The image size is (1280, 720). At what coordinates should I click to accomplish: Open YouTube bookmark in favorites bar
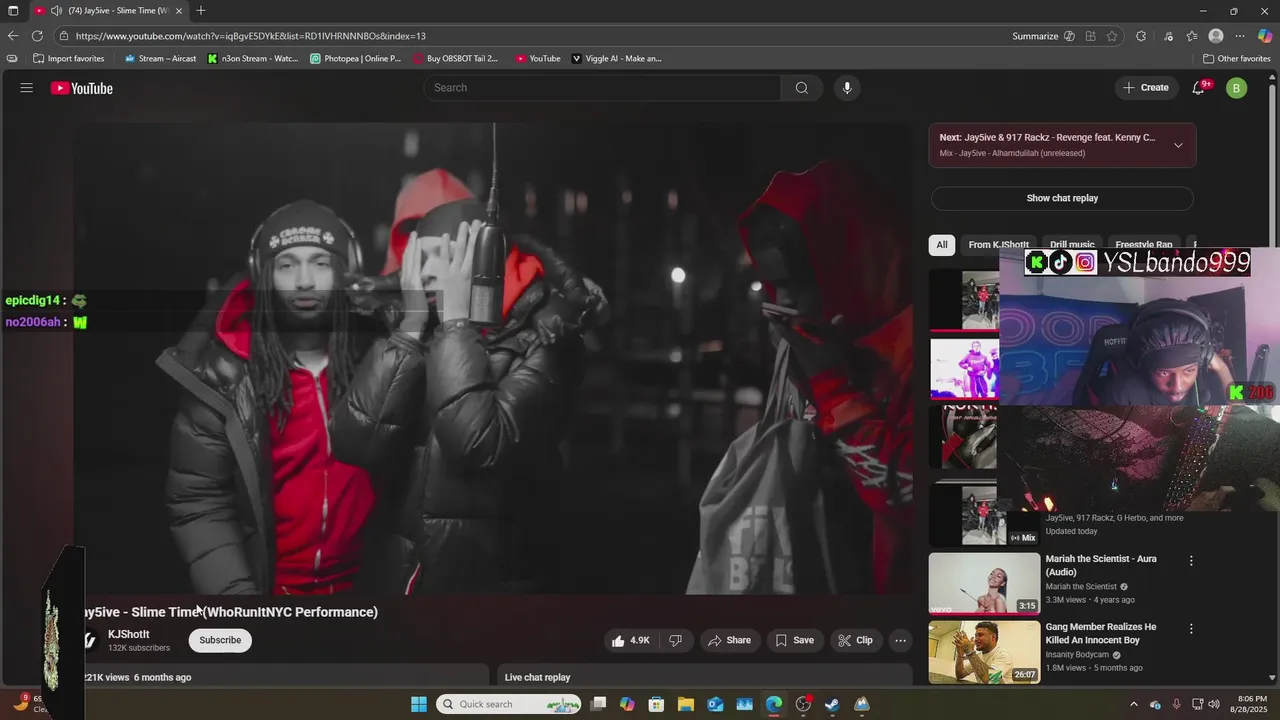pyautogui.click(x=538, y=58)
